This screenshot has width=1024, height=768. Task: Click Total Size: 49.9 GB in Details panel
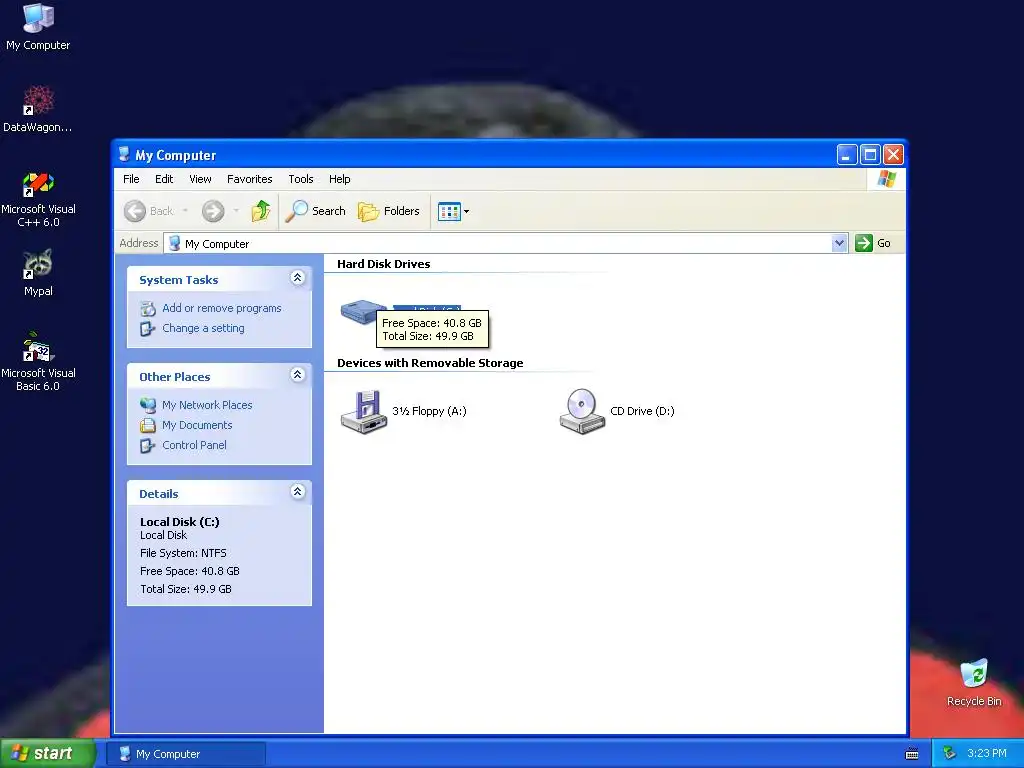click(185, 589)
